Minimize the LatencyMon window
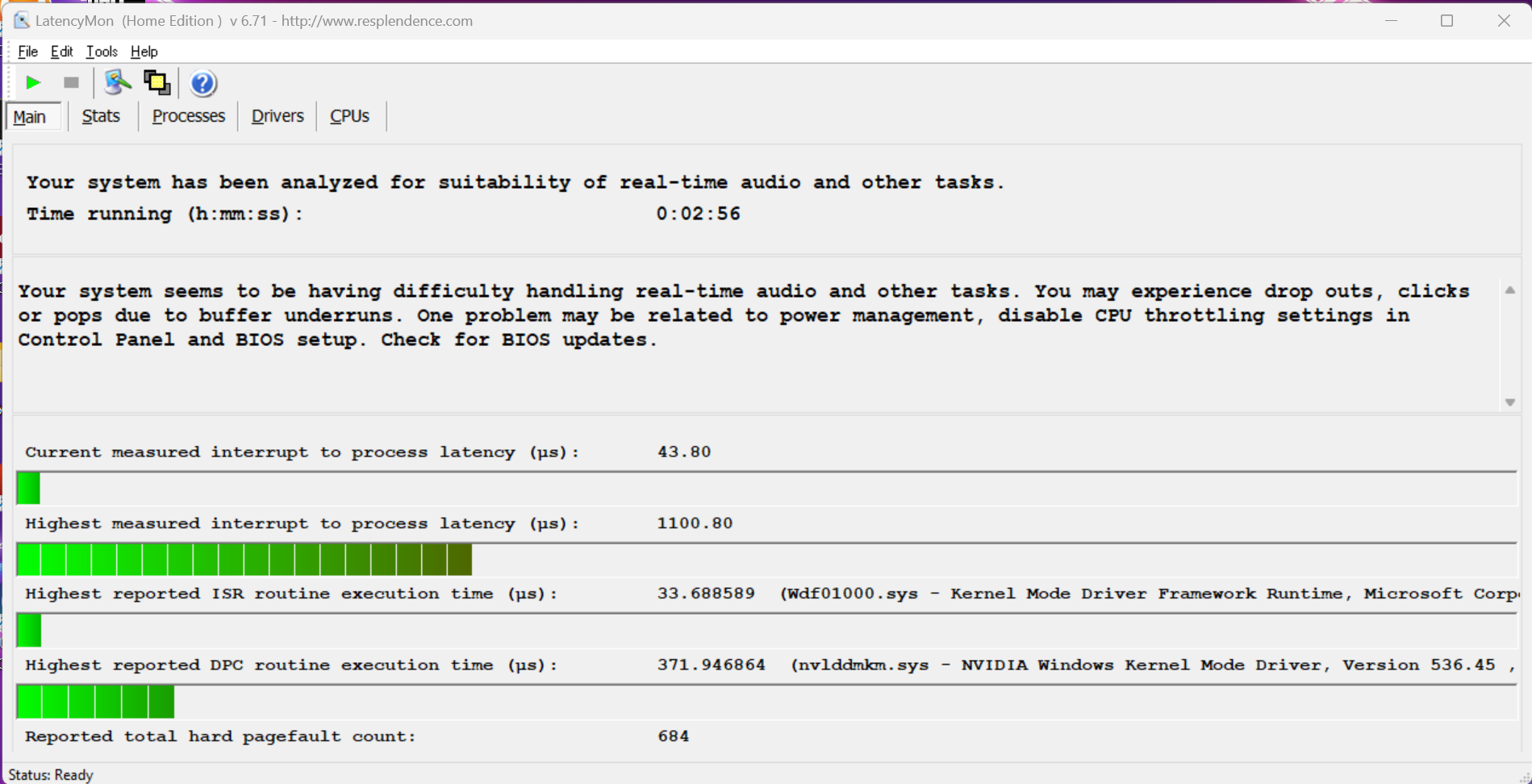 click(x=1391, y=21)
